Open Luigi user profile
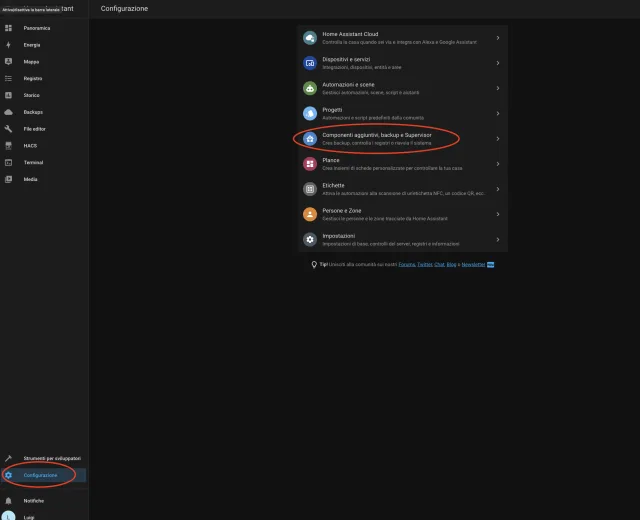The height and width of the screenshot is (520, 640). (x=30, y=516)
